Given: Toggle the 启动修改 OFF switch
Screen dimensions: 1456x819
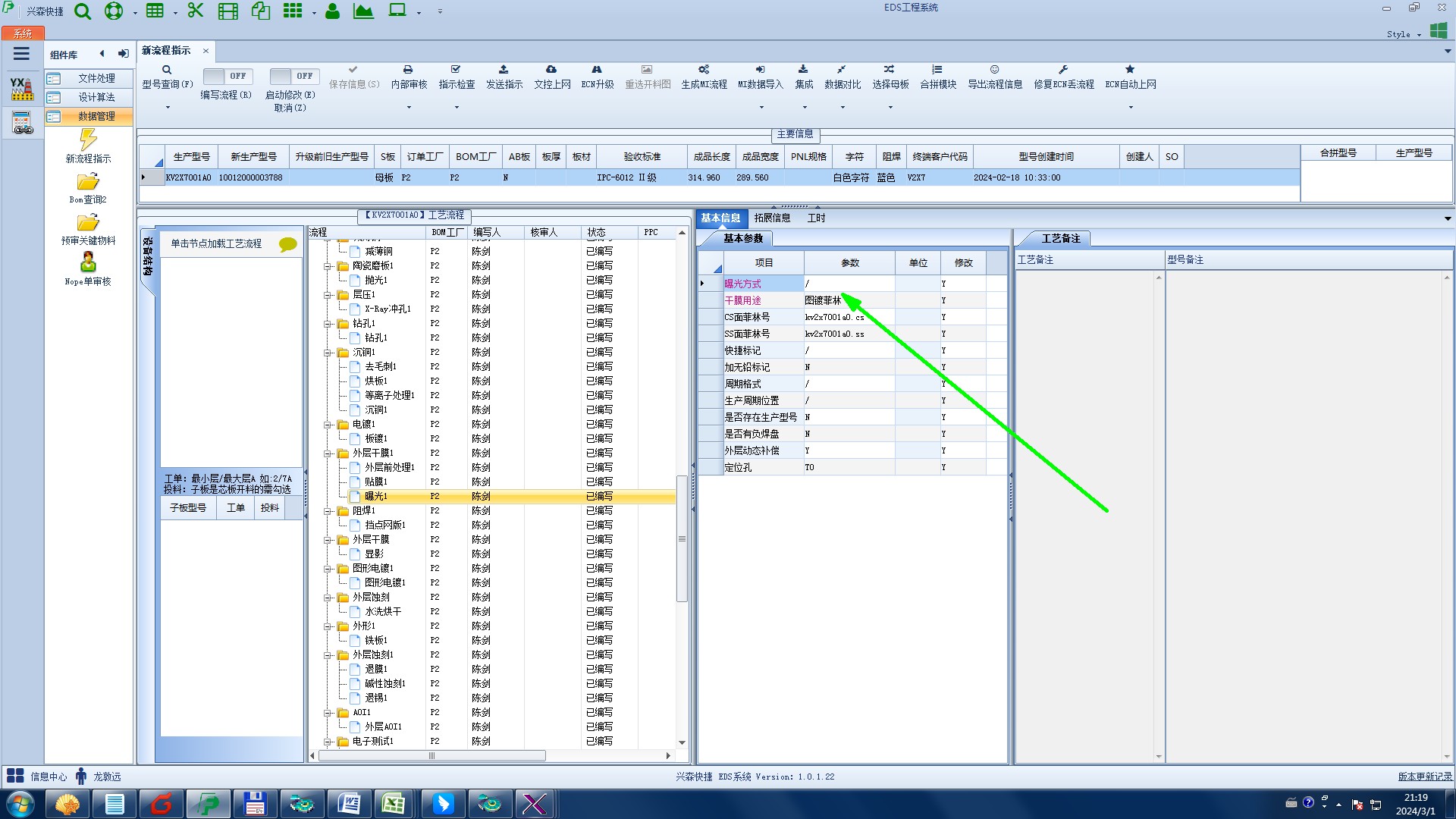Looking at the screenshot, I should 294,76.
